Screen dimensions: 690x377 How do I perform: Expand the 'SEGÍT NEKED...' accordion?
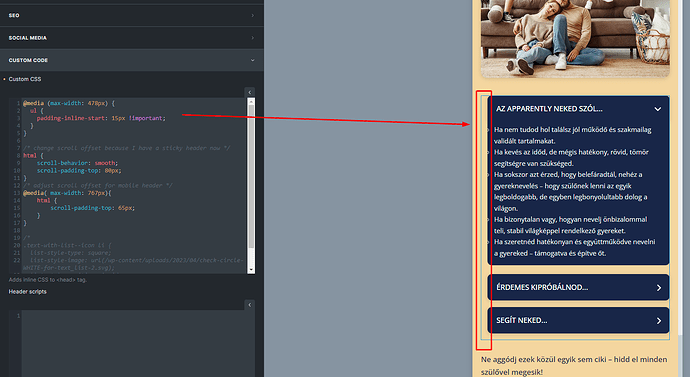578,320
